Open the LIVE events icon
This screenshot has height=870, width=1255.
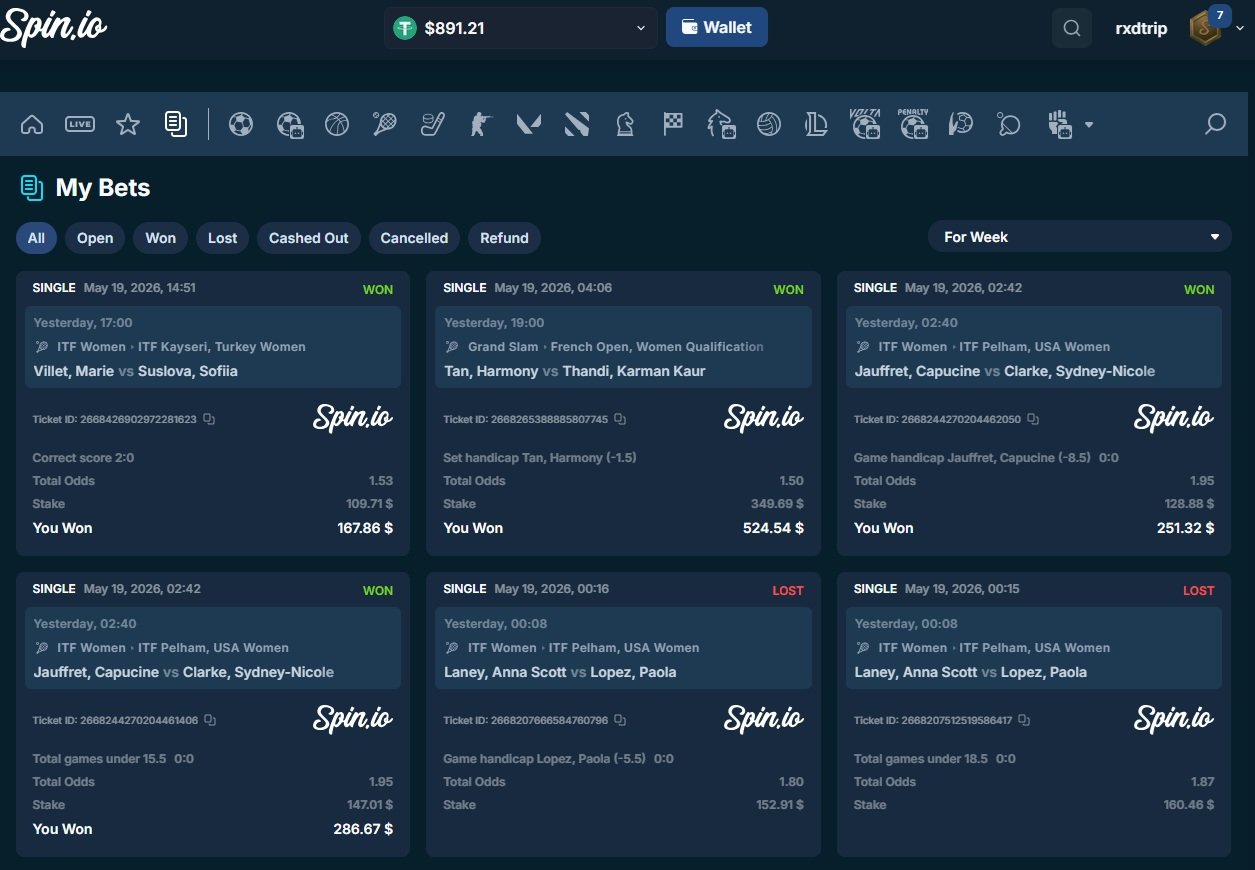[x=80, y=124]
